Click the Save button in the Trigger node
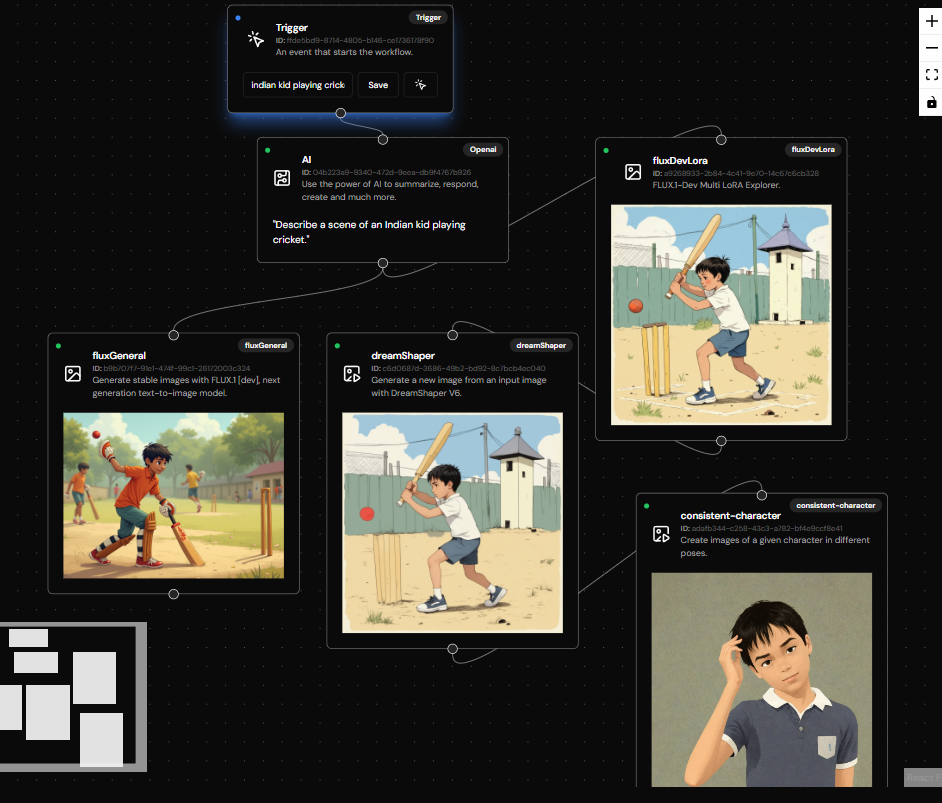 click(x=377, y=85)
